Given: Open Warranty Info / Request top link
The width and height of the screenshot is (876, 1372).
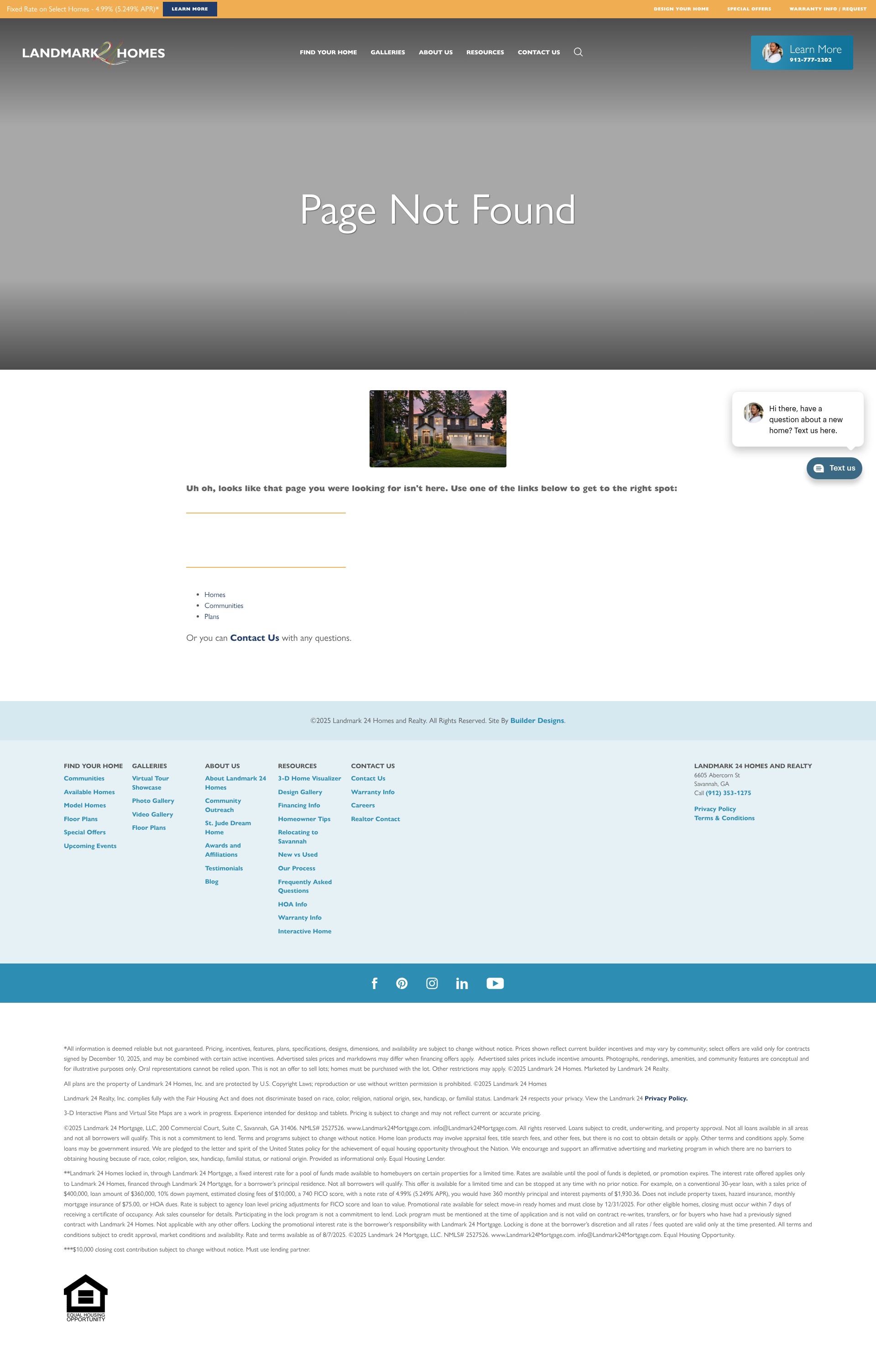Looking at the screenshot, I should coord(828,9).
